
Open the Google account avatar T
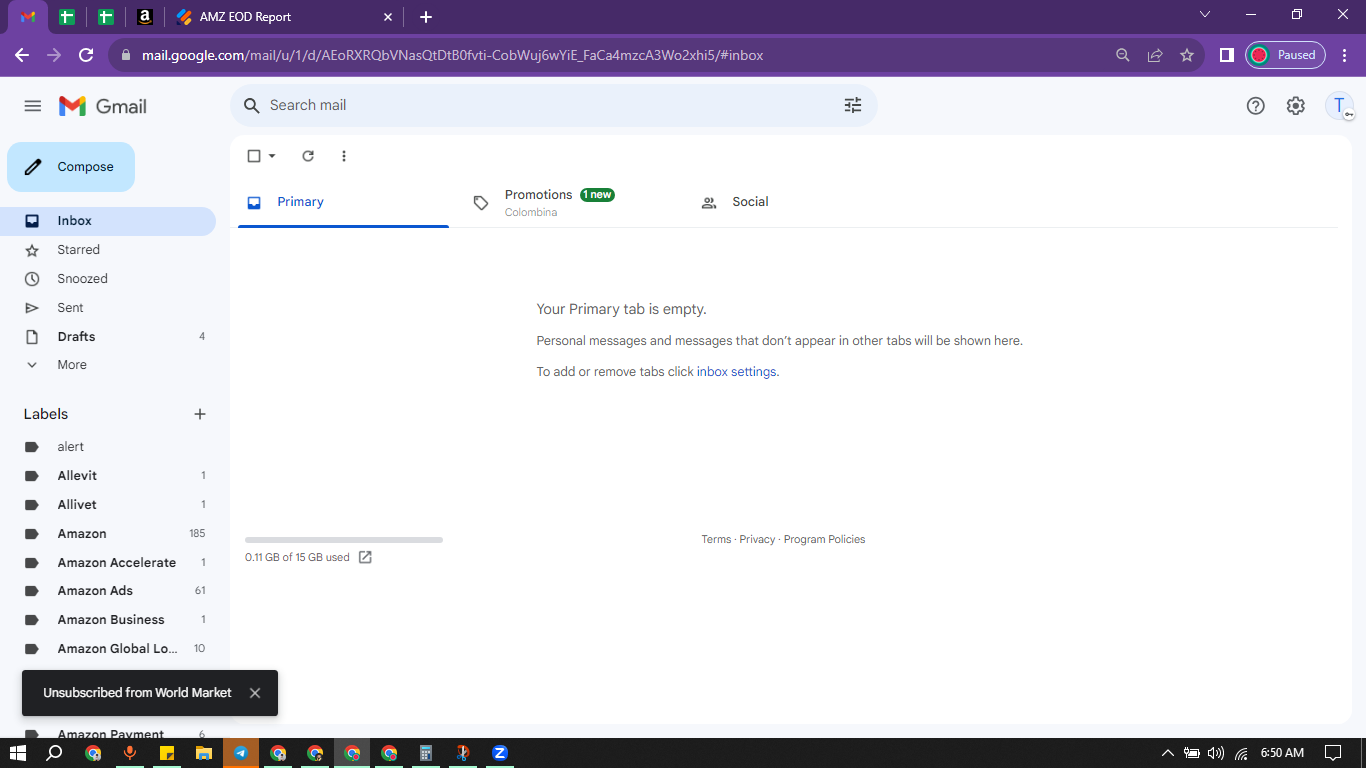1339,106
